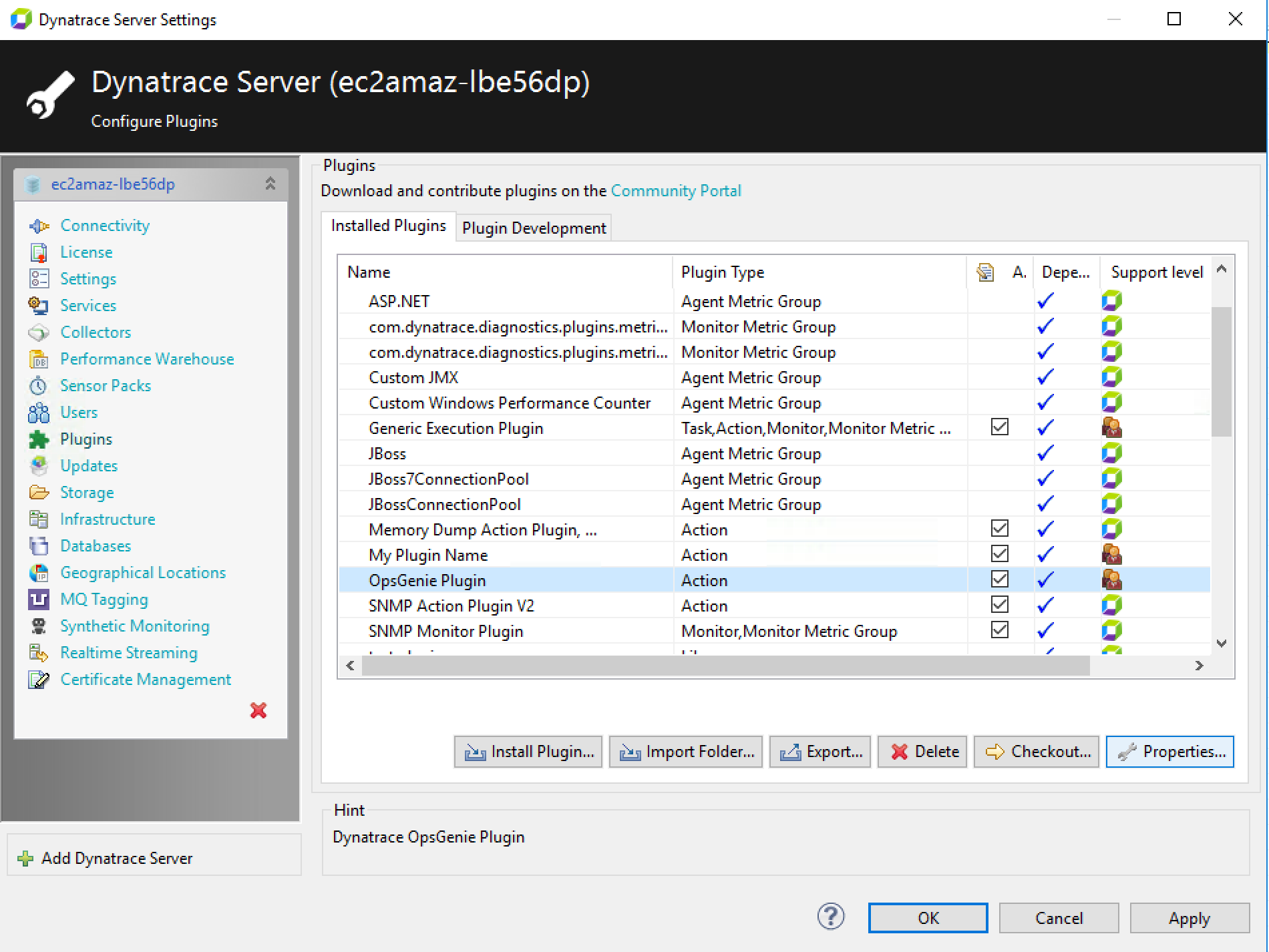Switch to the Installed Plugins tab

pos(389,226)
